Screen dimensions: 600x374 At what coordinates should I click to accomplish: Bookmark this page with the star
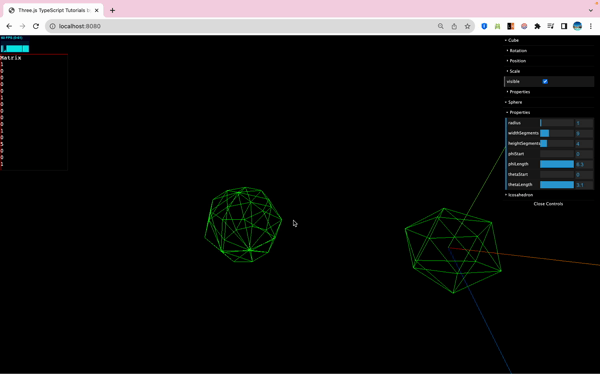point(467,26)
